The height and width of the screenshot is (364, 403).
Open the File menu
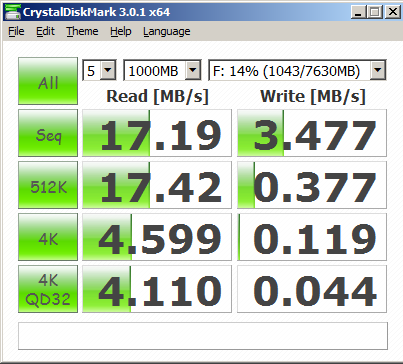tap(16, 31)
